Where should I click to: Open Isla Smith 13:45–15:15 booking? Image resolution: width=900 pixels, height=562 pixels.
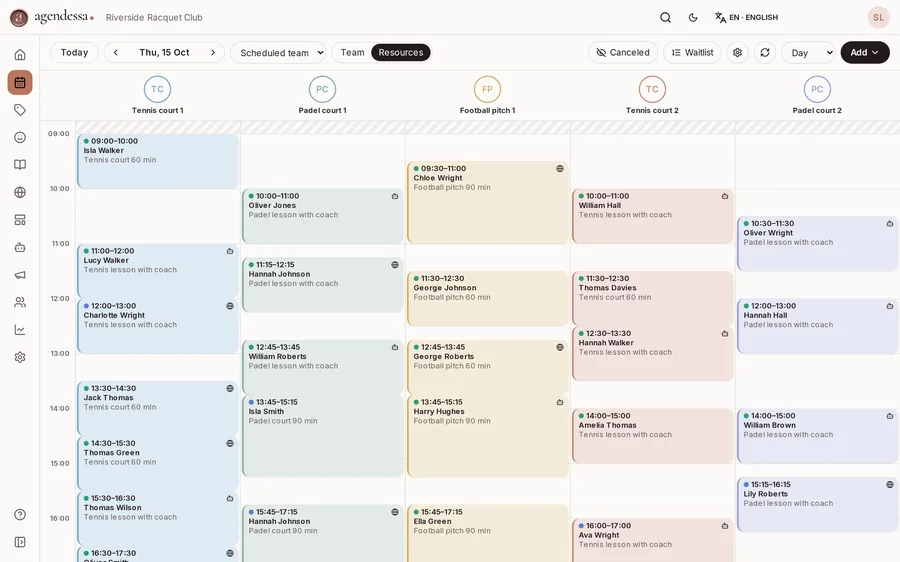[x=323, y=436]
